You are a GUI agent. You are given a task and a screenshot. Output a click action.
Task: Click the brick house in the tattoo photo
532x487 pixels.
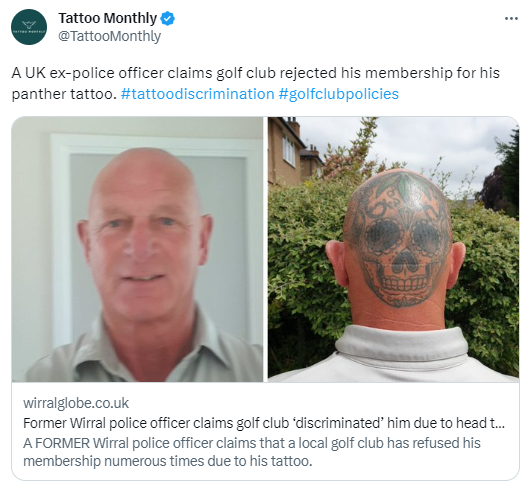pyautogui.click(x=294, y=153)
